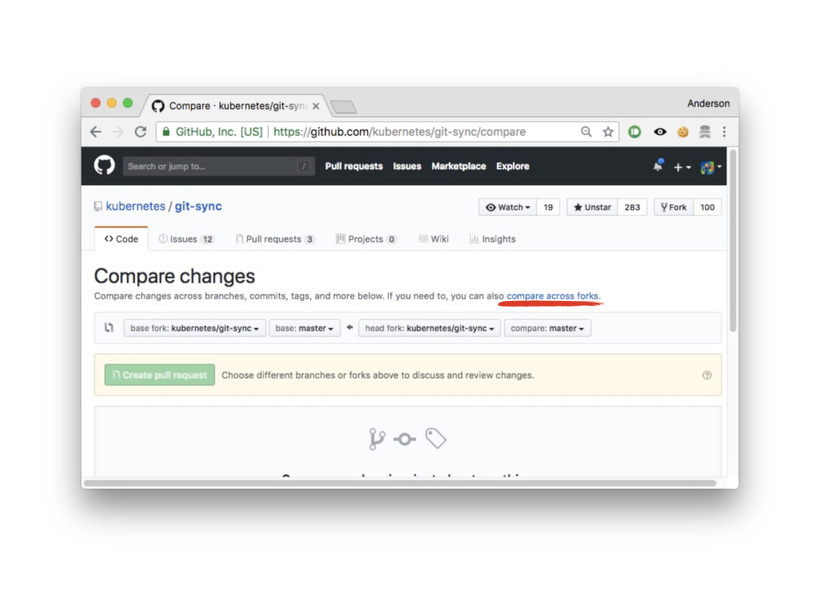The height and width of the screenshot is (615, 820).
Task: Open notifications bell icon
Action: [658, 166]
